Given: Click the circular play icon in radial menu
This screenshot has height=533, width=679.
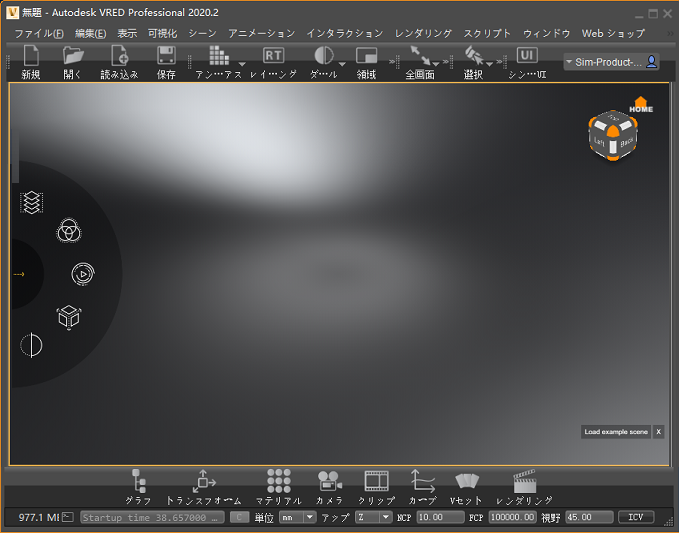Looking at the screenshot, I should pyautogui.click(x=83, y=274).
